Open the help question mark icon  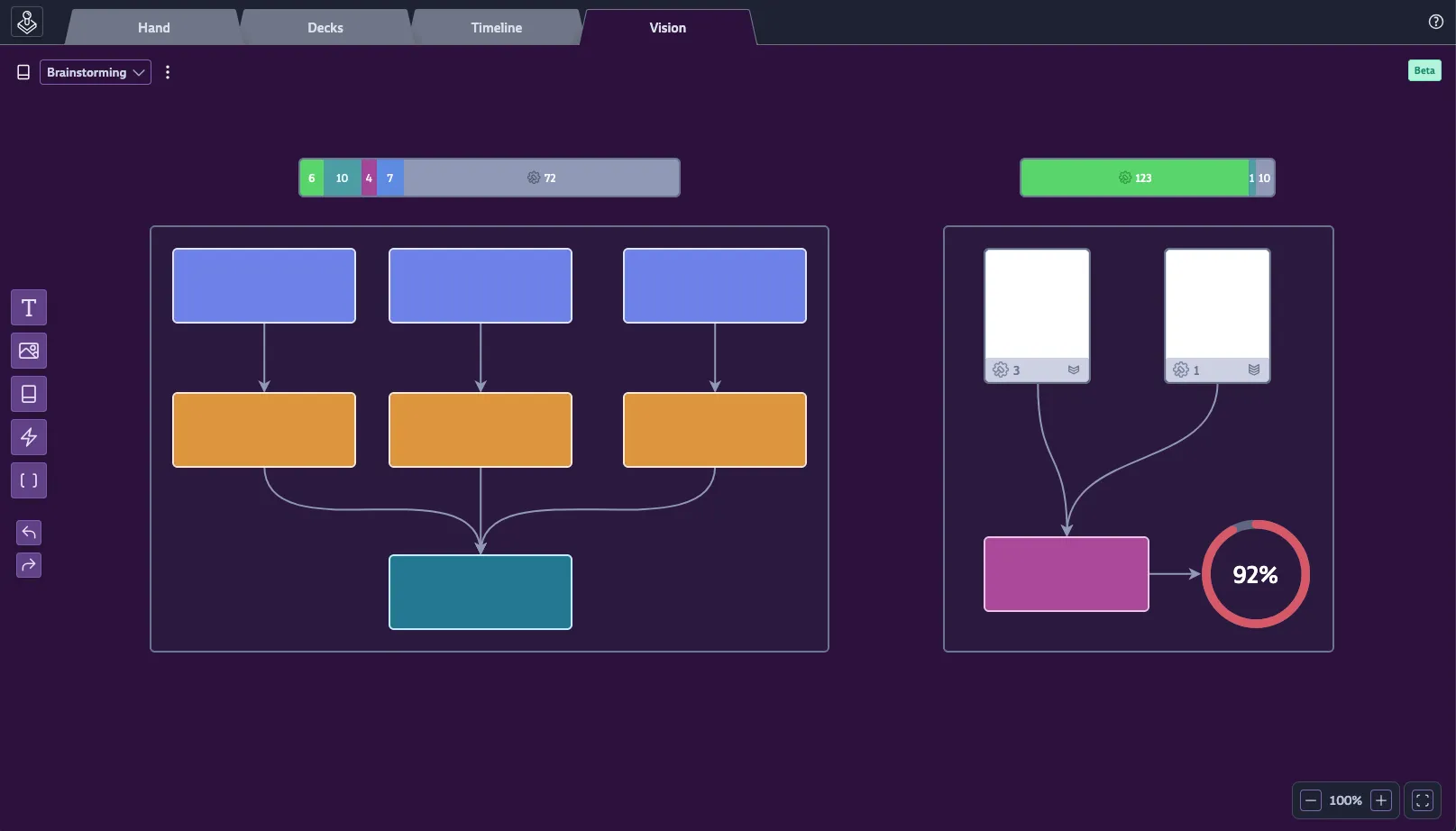[1436, 23]
